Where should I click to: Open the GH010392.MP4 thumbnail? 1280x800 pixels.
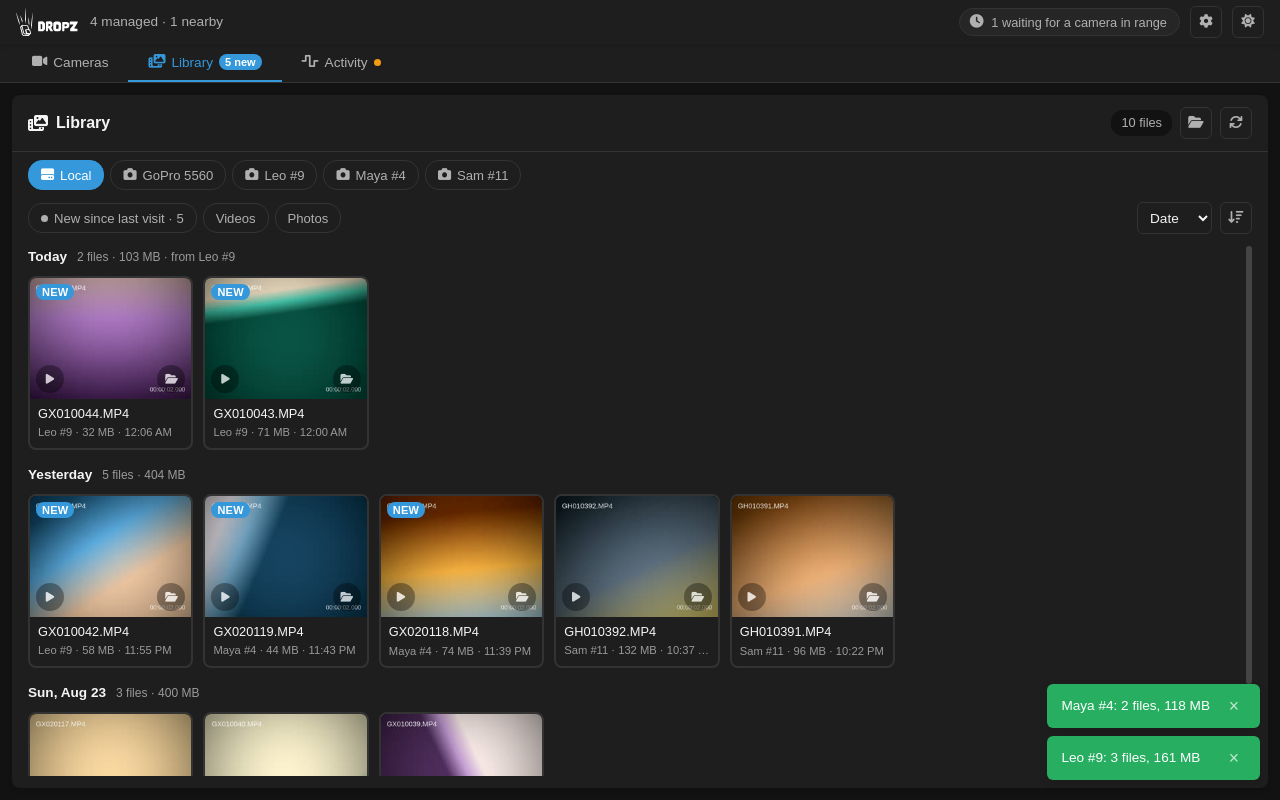[x=637, y=556]
